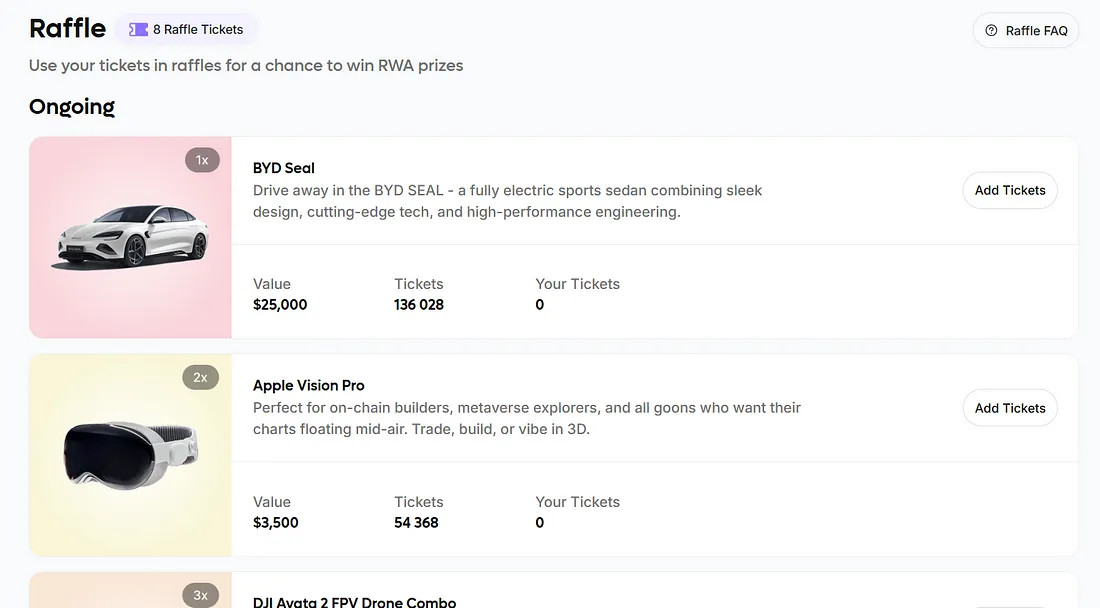Click Apple Vision Pro ticket count 54 368

[416, 522]
